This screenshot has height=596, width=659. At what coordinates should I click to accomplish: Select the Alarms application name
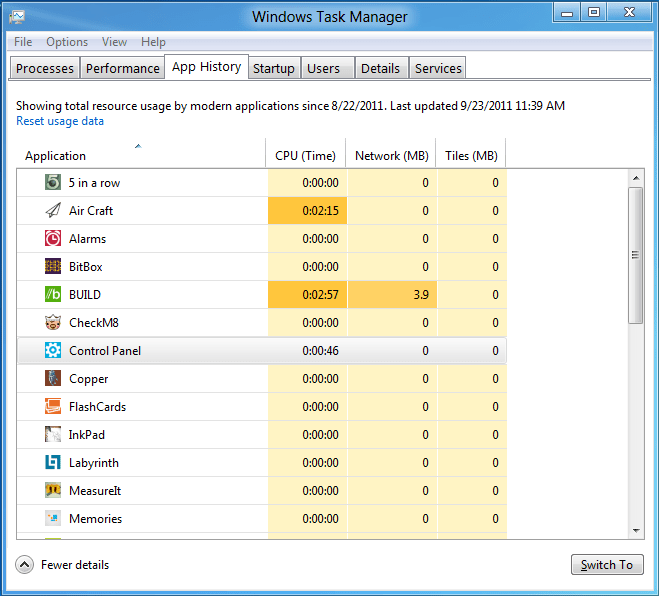pyautogui.click(x=87, y=239)
